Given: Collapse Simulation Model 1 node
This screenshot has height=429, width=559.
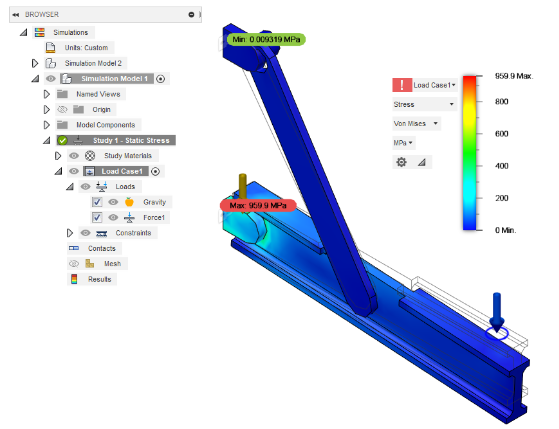Looking at the screenshot, I should (x=35, y=79).
